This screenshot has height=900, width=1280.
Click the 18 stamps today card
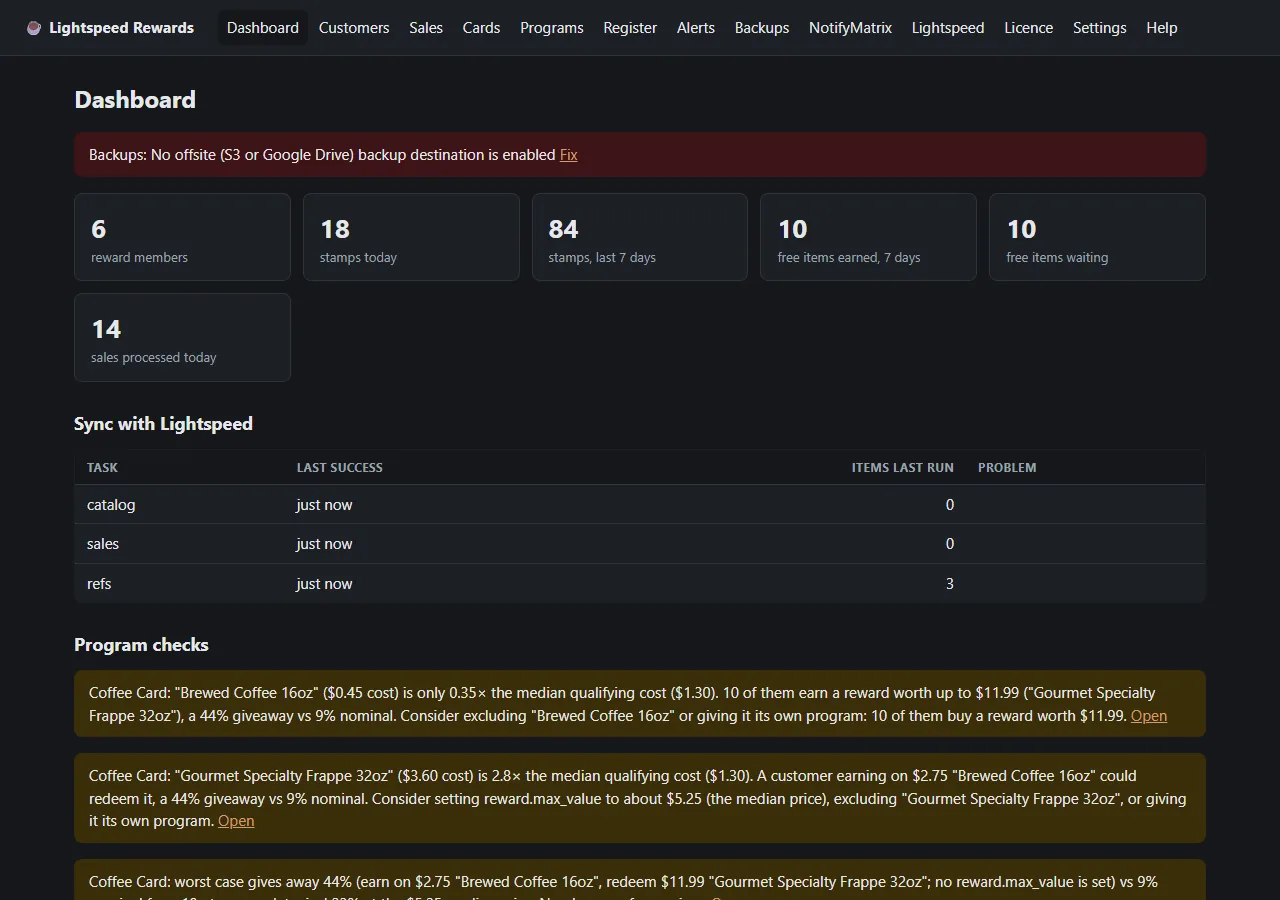coord(411,237)
